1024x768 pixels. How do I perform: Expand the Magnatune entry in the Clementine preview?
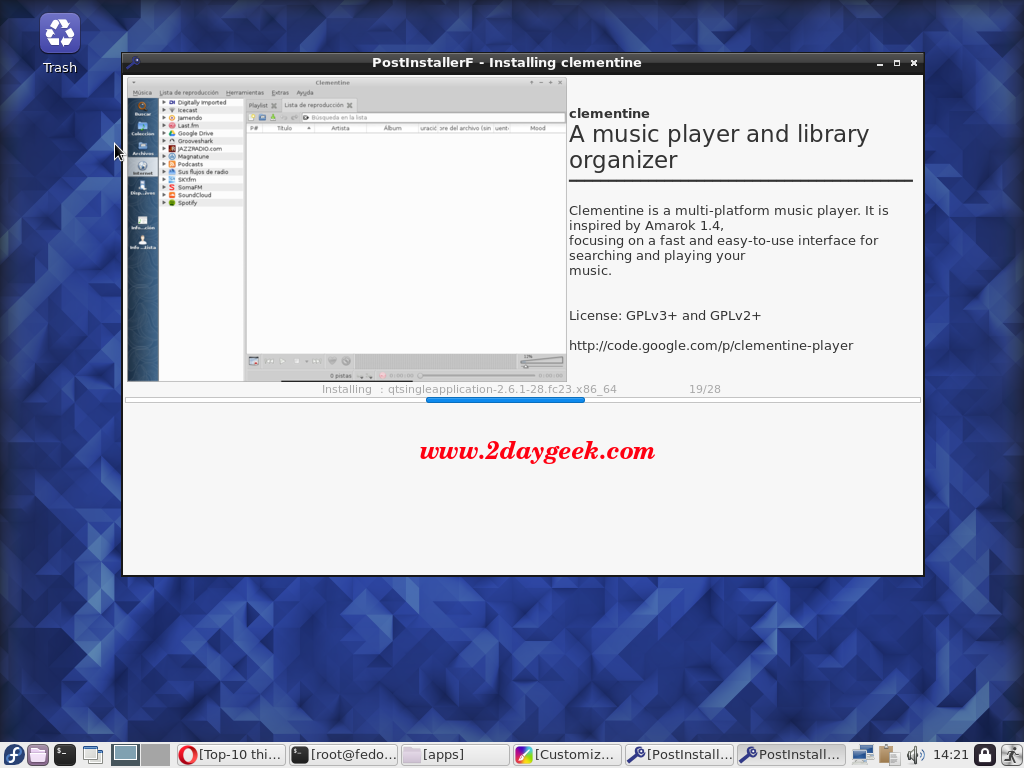[165, 157]
